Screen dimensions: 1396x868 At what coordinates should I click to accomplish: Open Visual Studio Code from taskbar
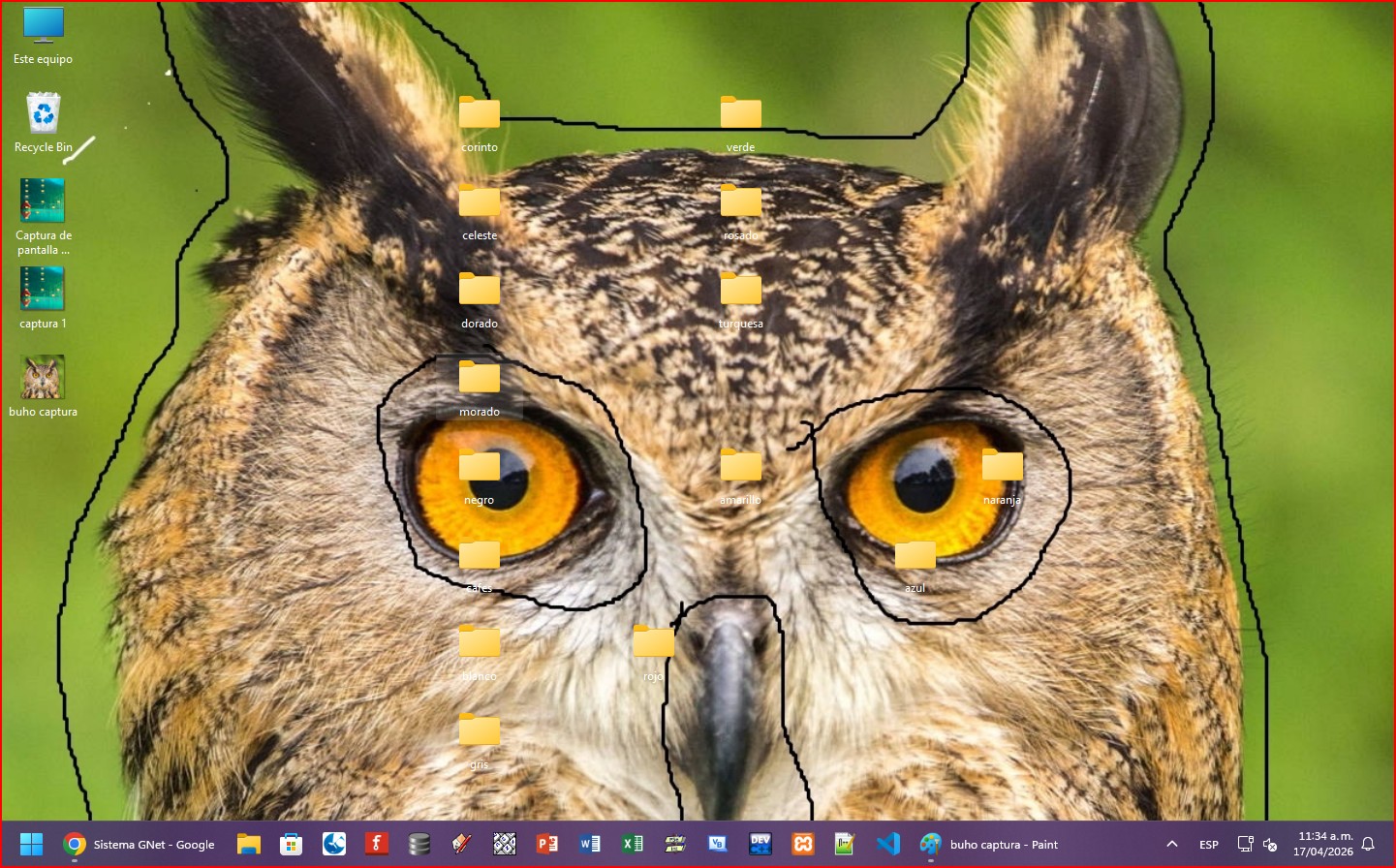point(887,844)
